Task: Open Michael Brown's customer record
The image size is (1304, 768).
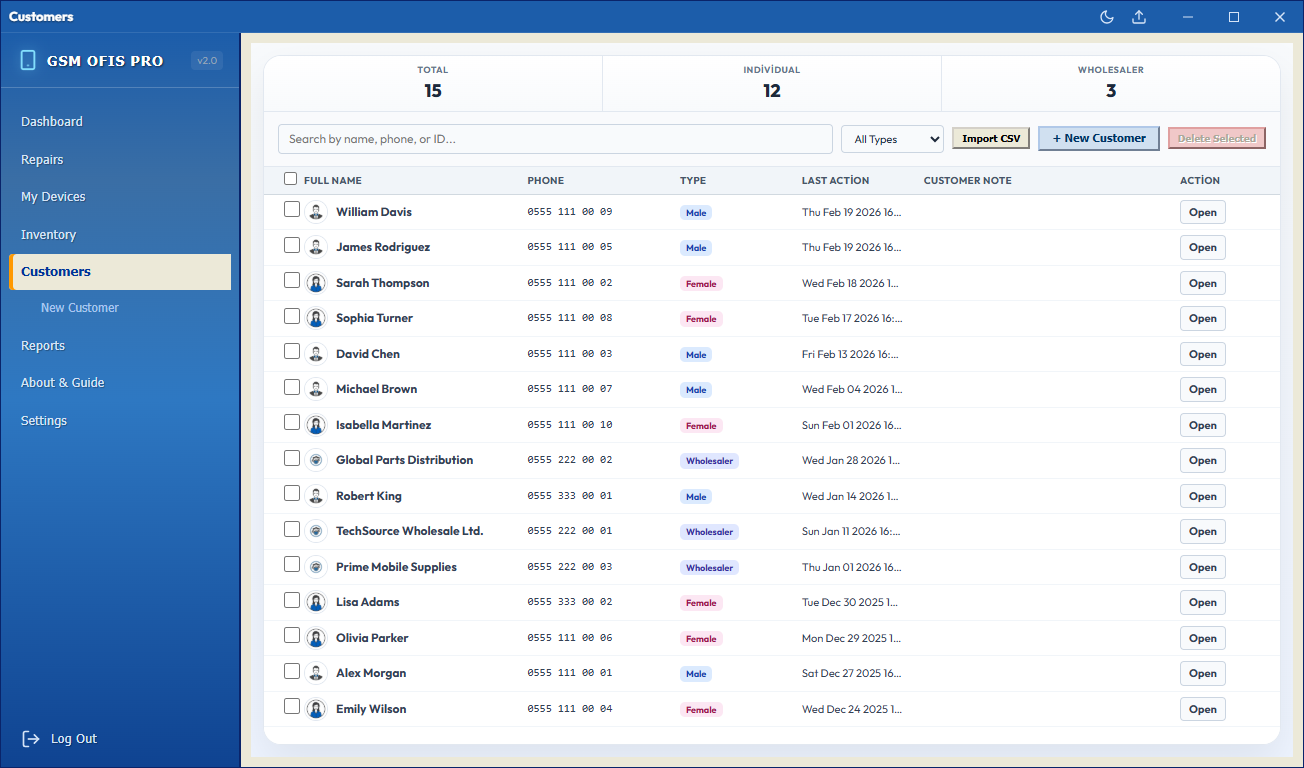Action: [x=1203, y=389]
